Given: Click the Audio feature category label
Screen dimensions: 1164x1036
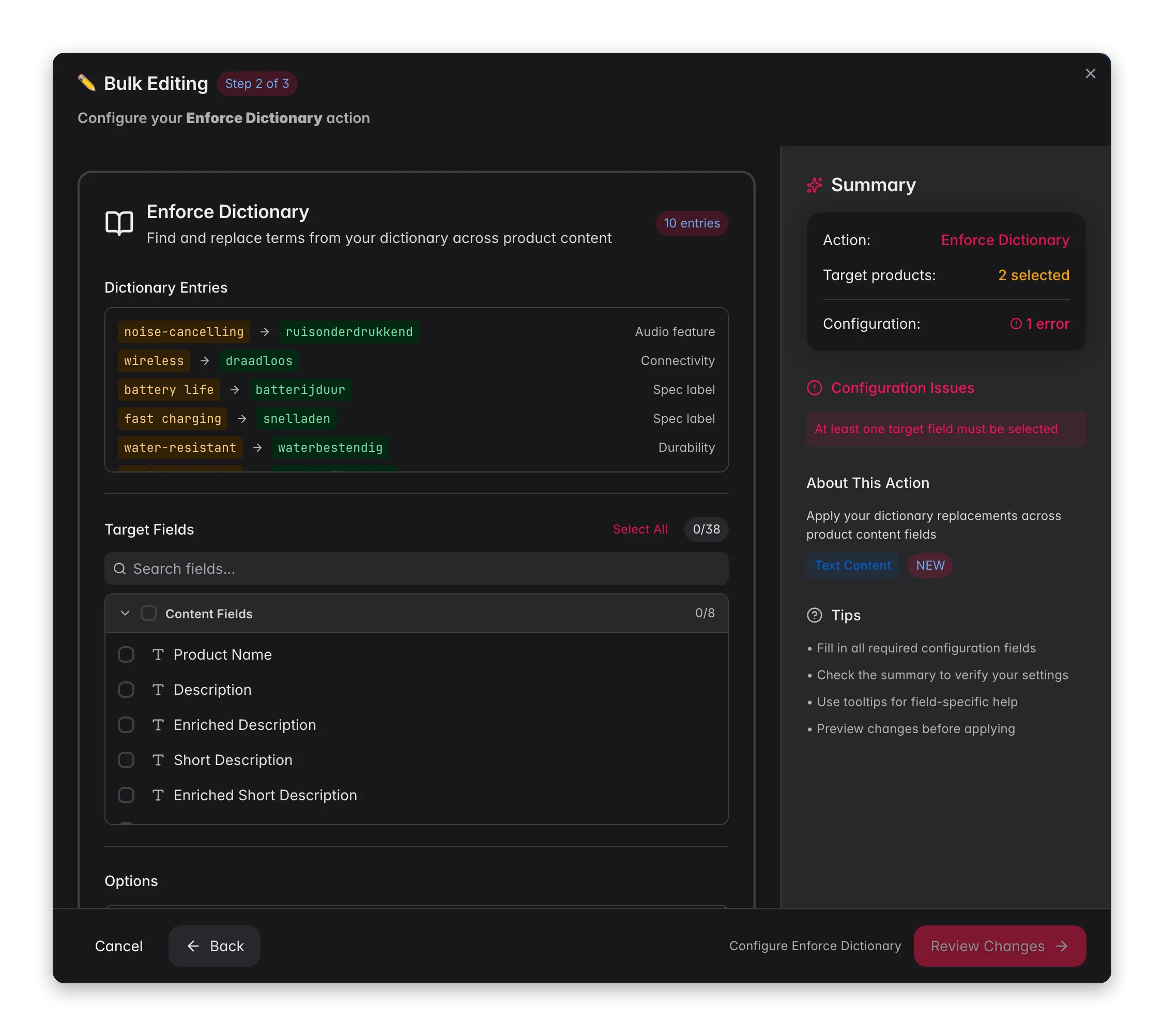Looking at the screenshot, I should (675, 331).
